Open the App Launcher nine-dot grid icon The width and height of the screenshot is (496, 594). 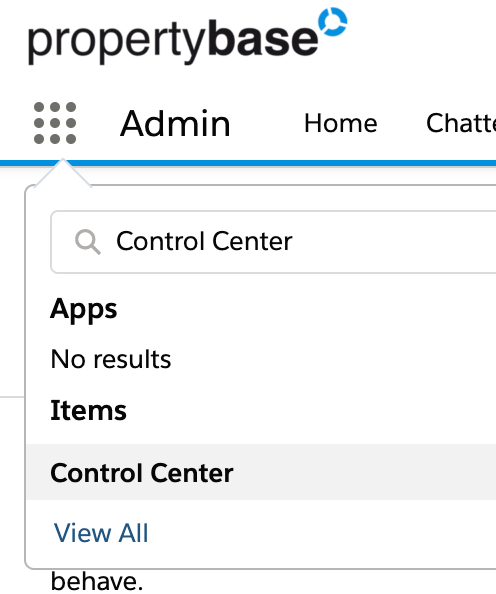point(55,123)
